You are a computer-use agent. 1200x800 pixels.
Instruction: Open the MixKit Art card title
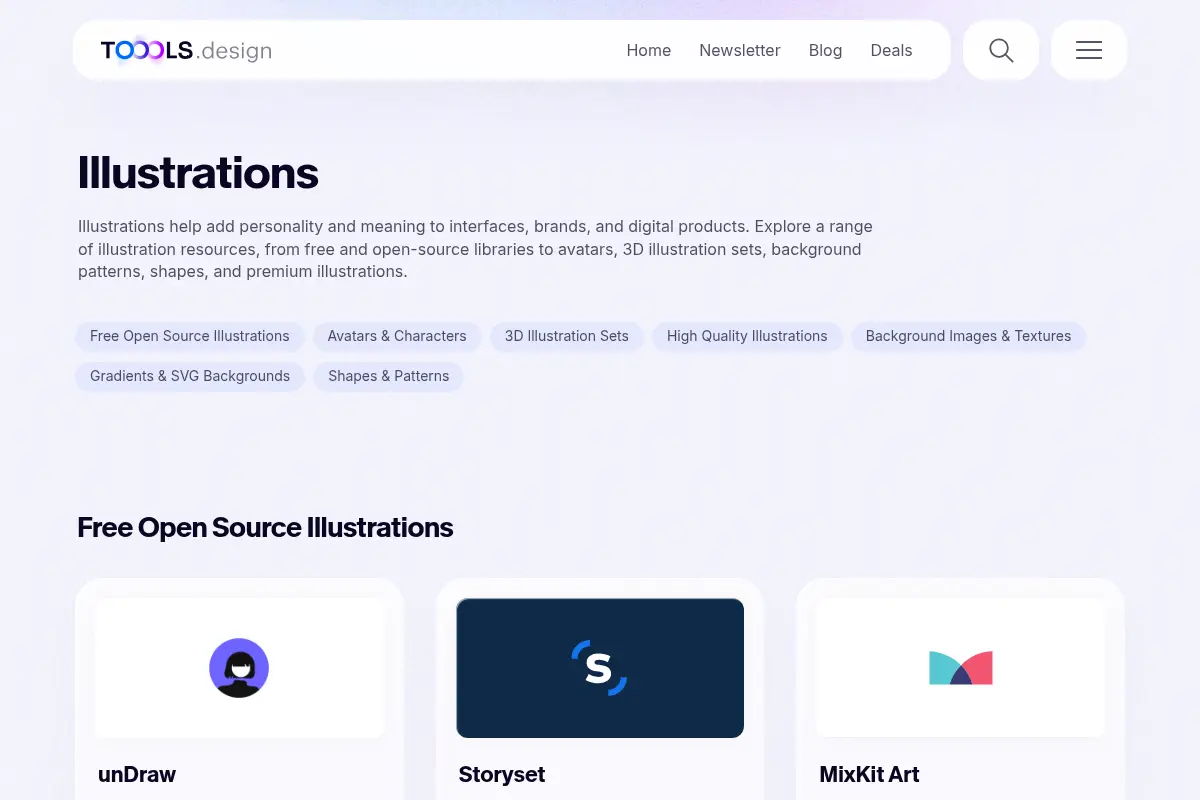click(x=869, y=774)
